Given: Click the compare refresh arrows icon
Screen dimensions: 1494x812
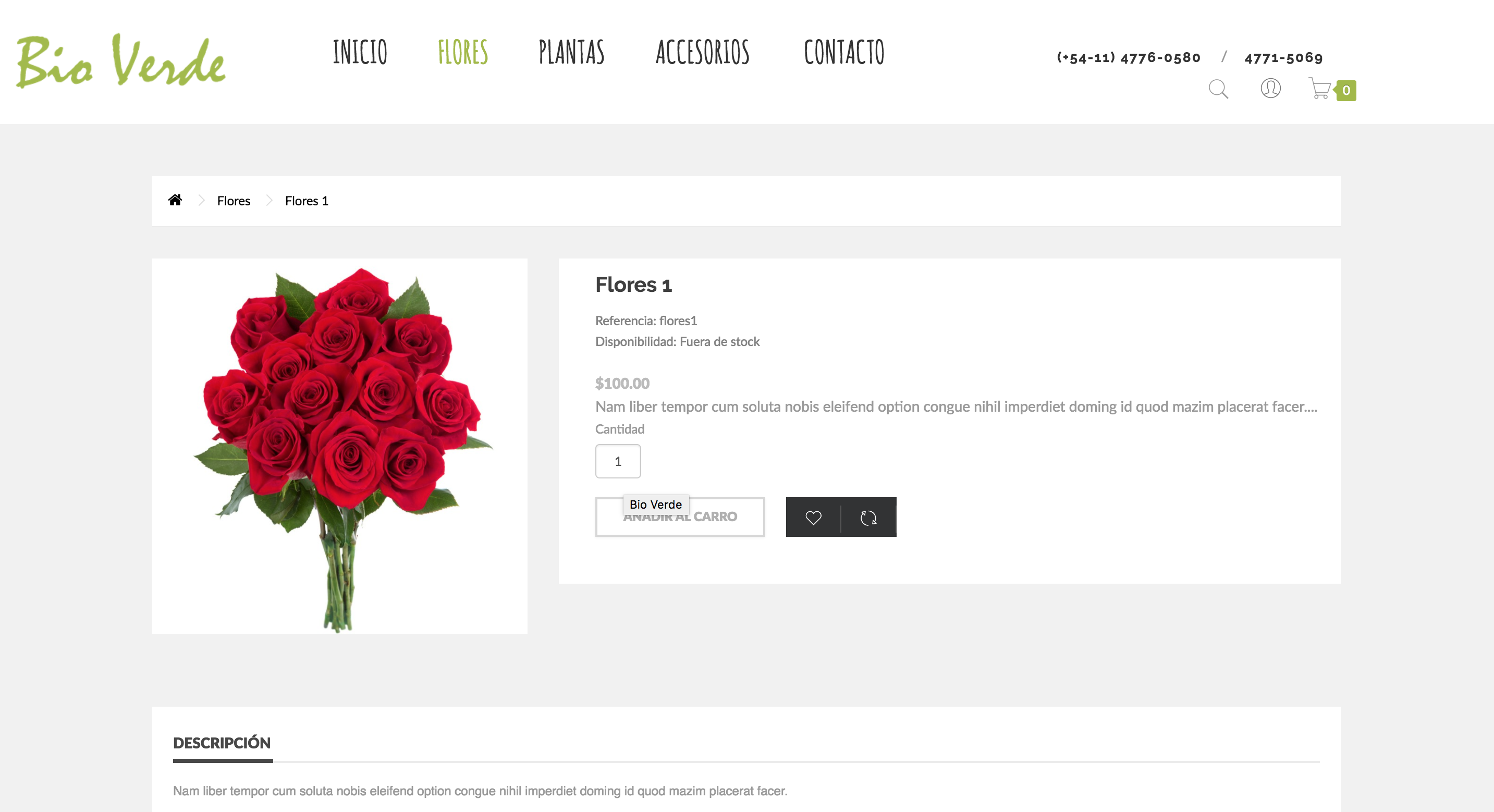Looking at the screenshot, I should click(868, 518).
